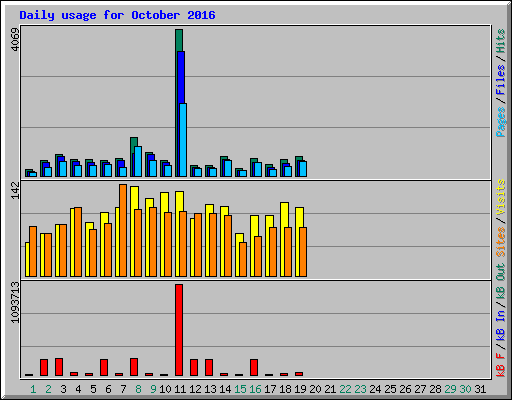The image size is (512, 400).
Task: Click day 27 on the x-axis
Action: (x=420, y=389)
